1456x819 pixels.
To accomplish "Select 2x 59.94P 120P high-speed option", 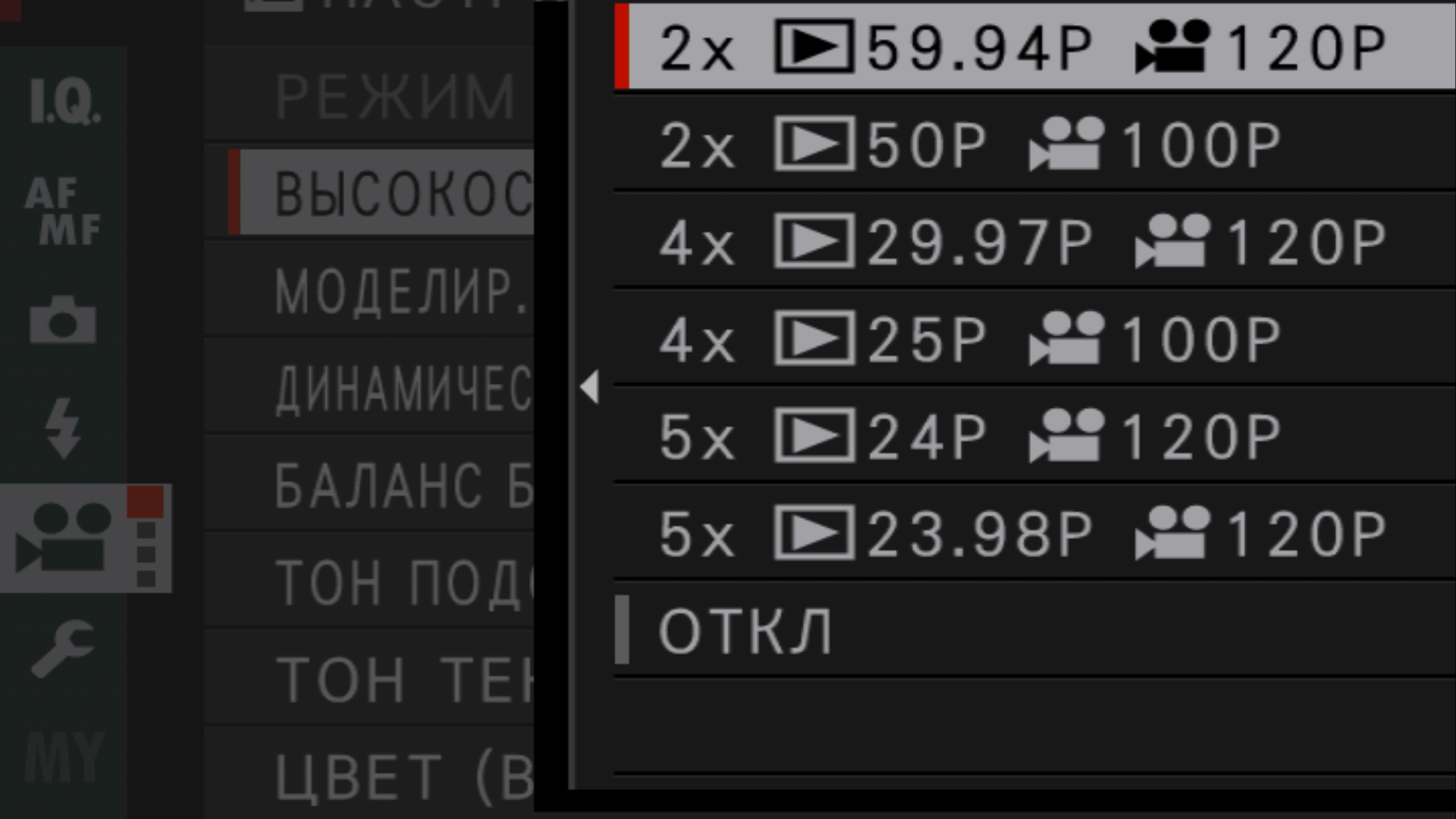I will 1024,49.
